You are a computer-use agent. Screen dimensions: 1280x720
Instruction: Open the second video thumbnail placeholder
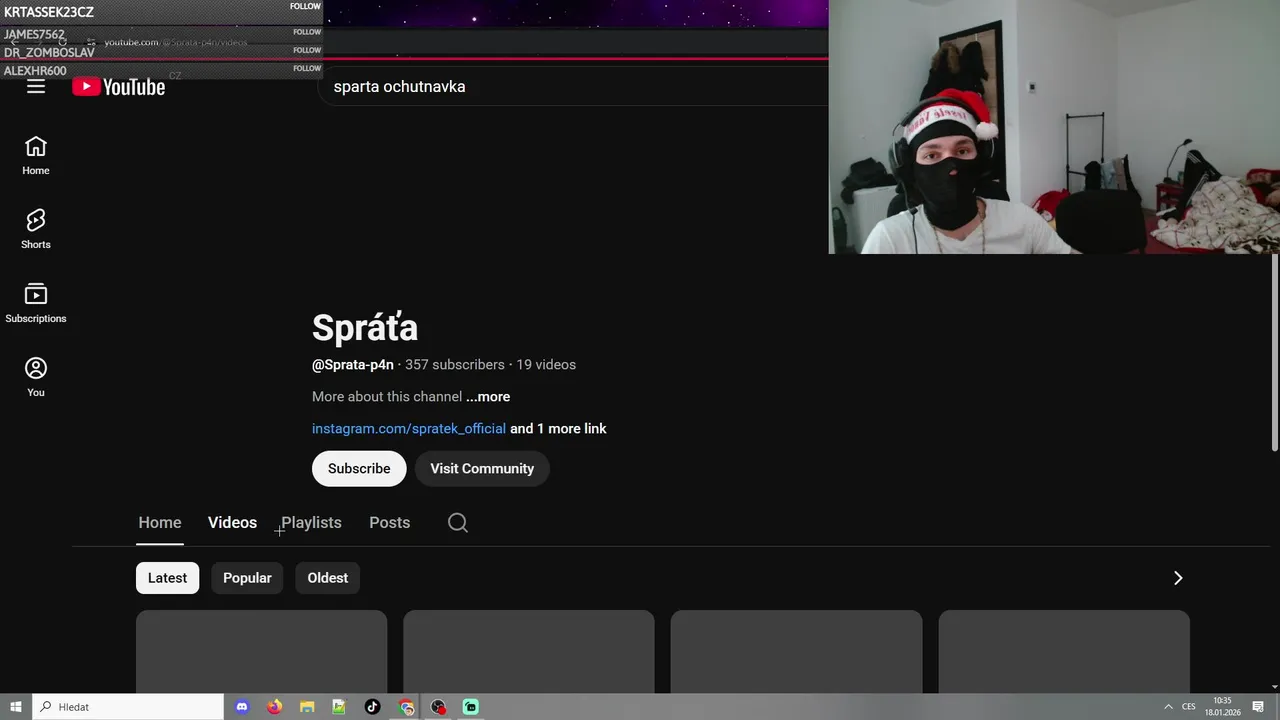point(529,652)
